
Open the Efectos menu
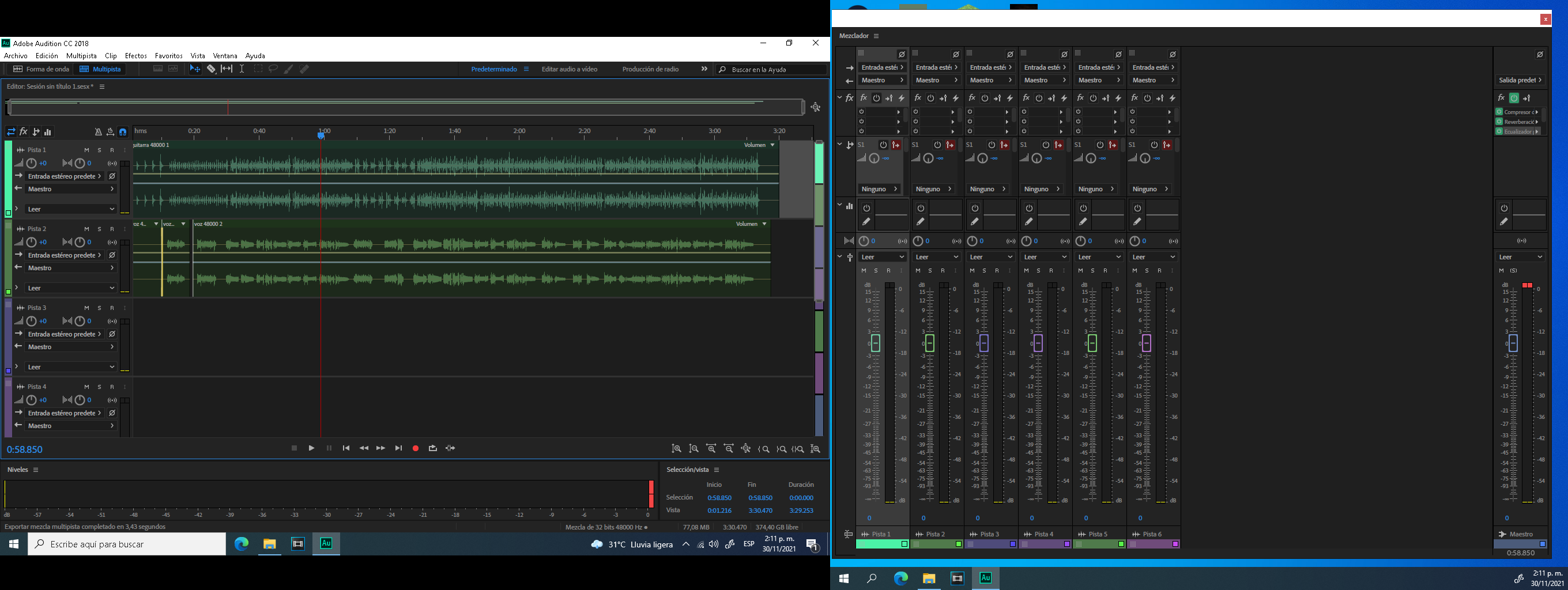pyautogui.click(x=135, y=56)
